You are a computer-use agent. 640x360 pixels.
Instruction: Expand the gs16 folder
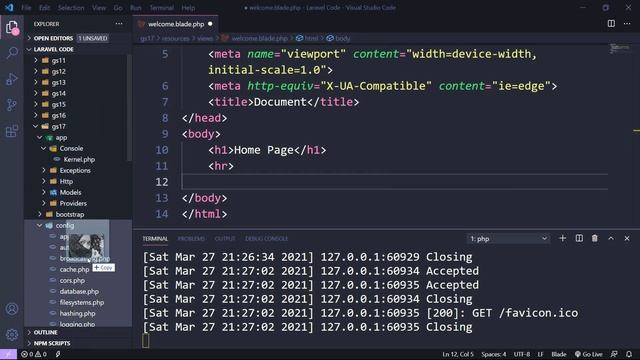[x=78, y=115]
